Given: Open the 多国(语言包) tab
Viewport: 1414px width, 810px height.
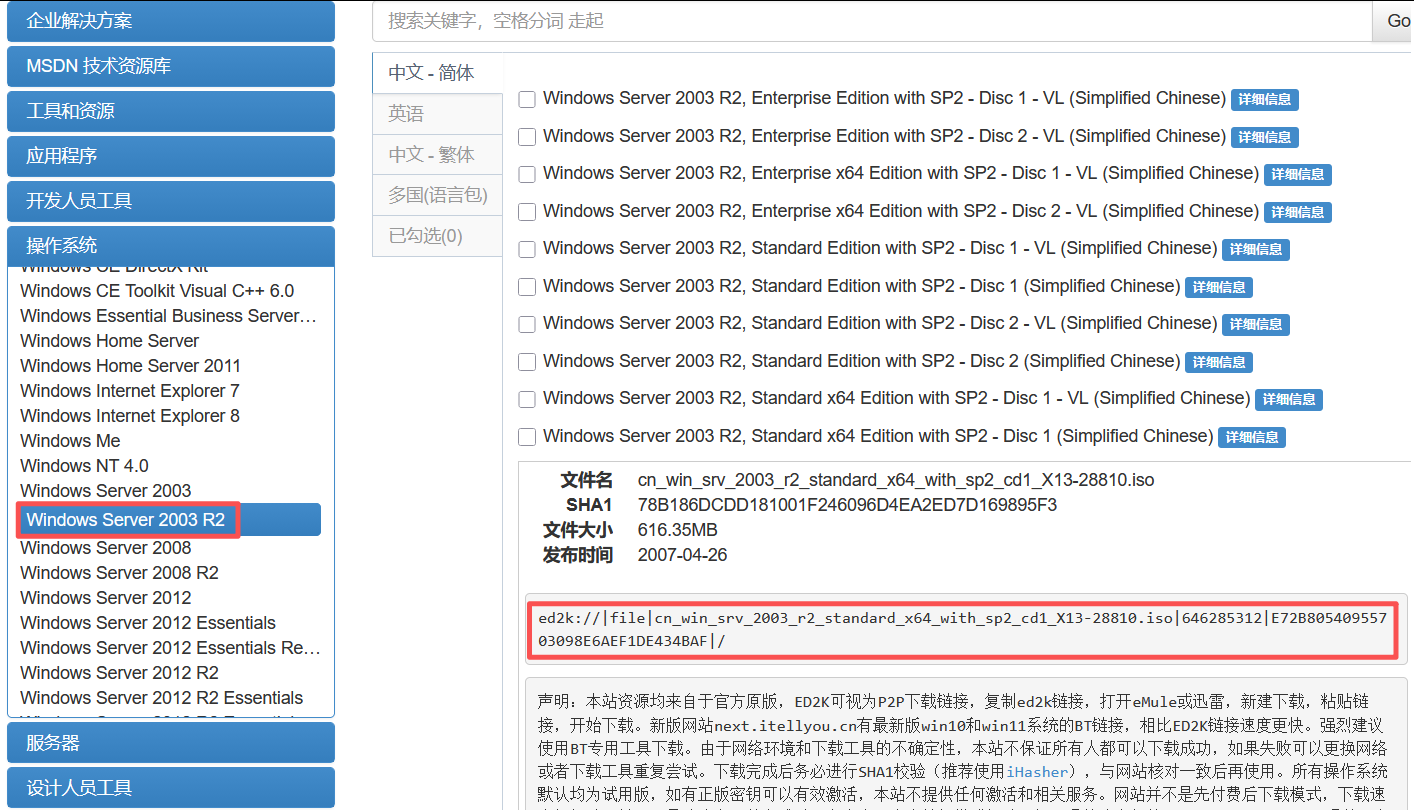Looking at the screenshot, I should click(437, 196).
